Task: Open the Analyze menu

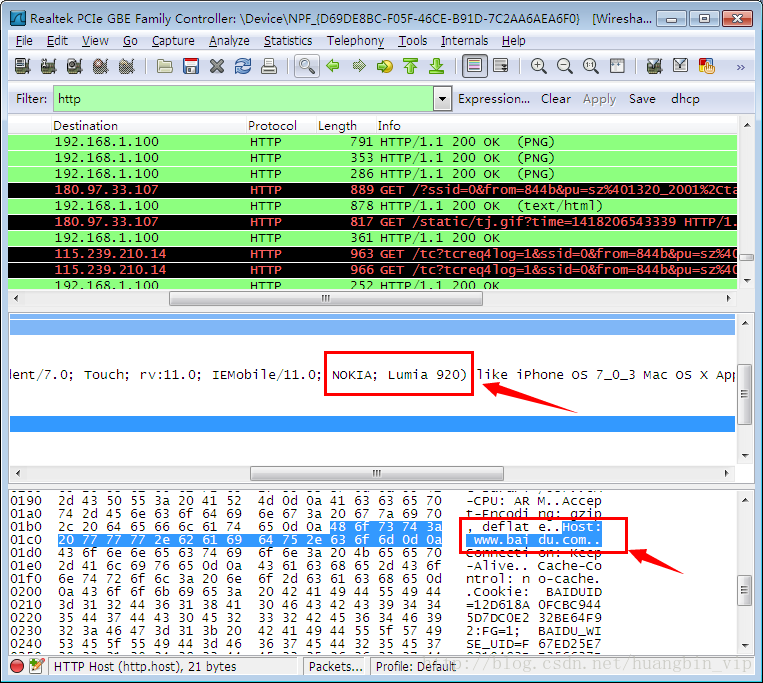Action: (x=229, y=41)
